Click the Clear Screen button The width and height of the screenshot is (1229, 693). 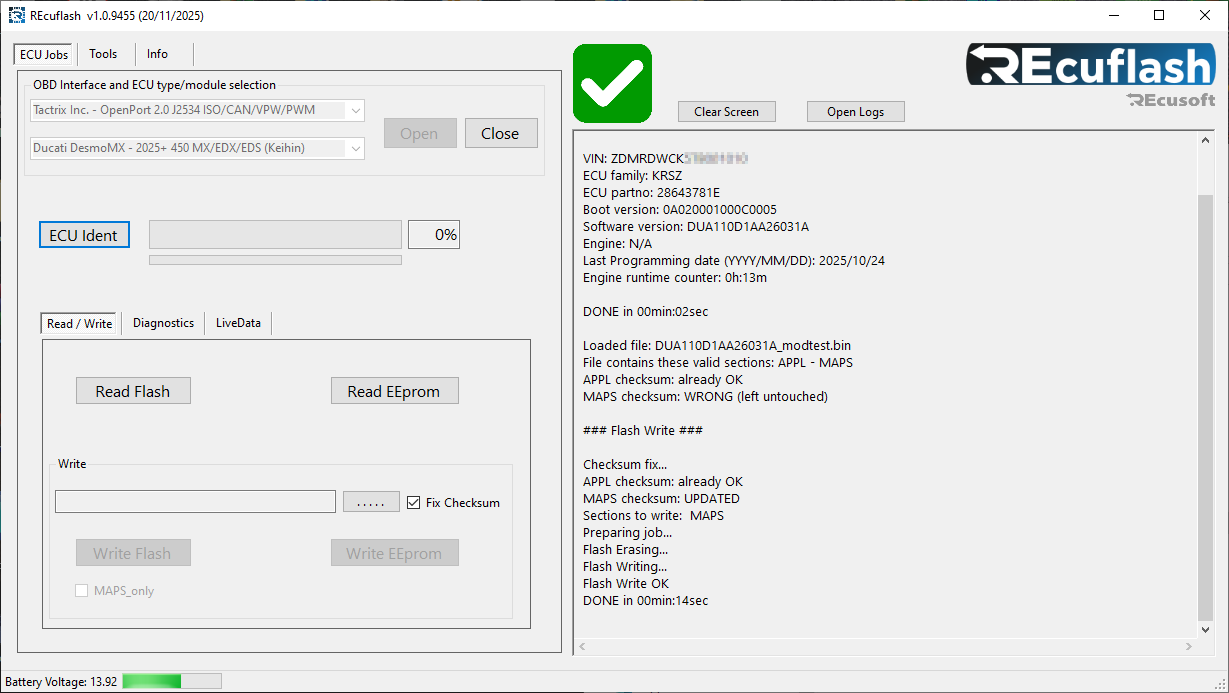727,111
